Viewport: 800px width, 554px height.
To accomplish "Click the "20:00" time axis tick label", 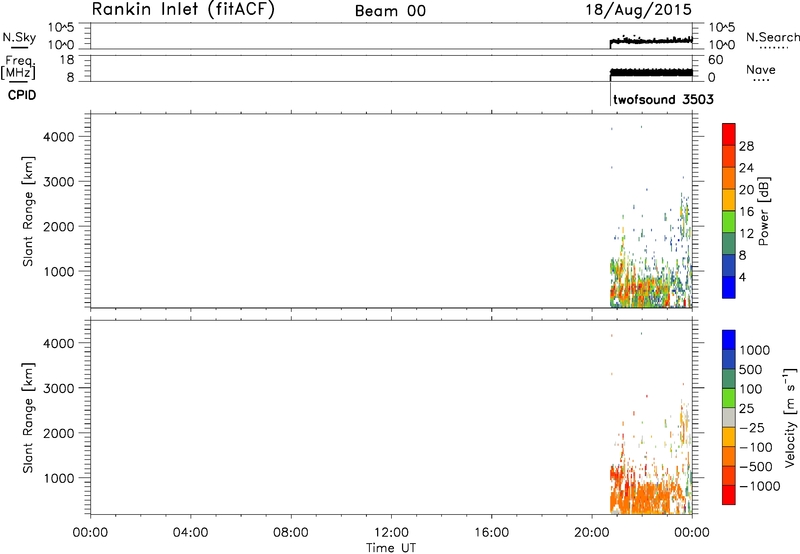I will click(591, 533).
